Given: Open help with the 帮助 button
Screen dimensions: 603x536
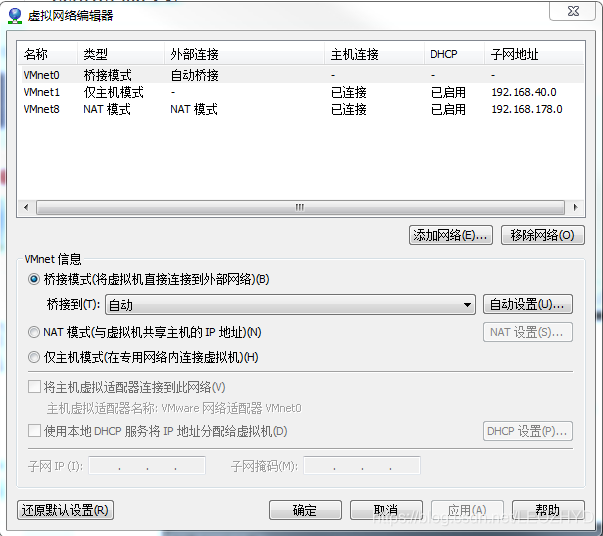Looking at the screenshot, I should coord(548,510).
